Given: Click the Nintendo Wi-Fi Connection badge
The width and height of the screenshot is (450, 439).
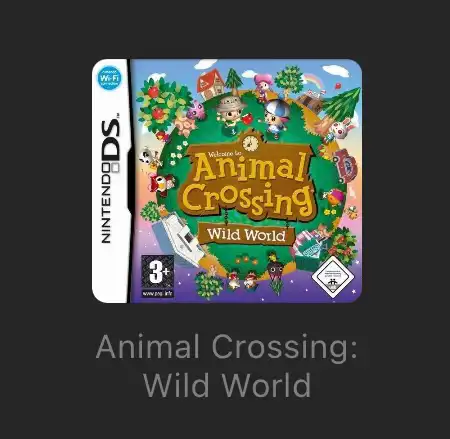Looking at the screenshot, I should coord(109,78).
